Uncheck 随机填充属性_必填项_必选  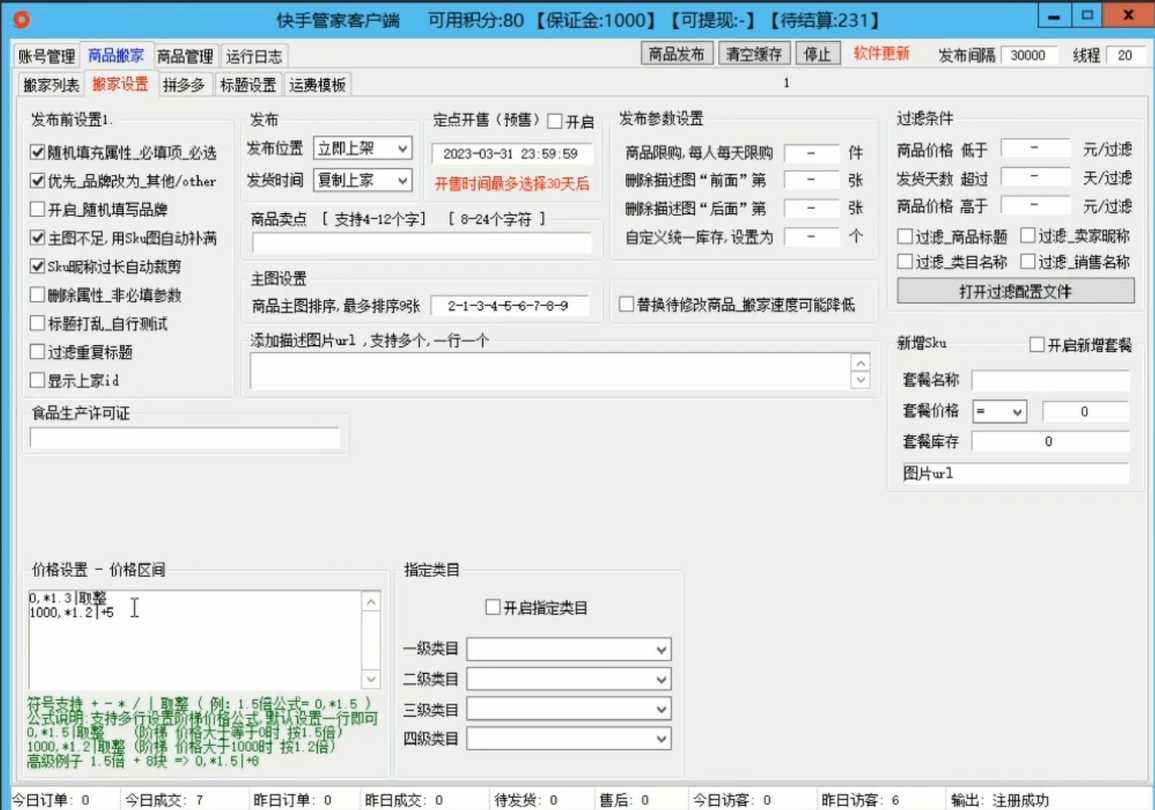[x=38, y=152]
